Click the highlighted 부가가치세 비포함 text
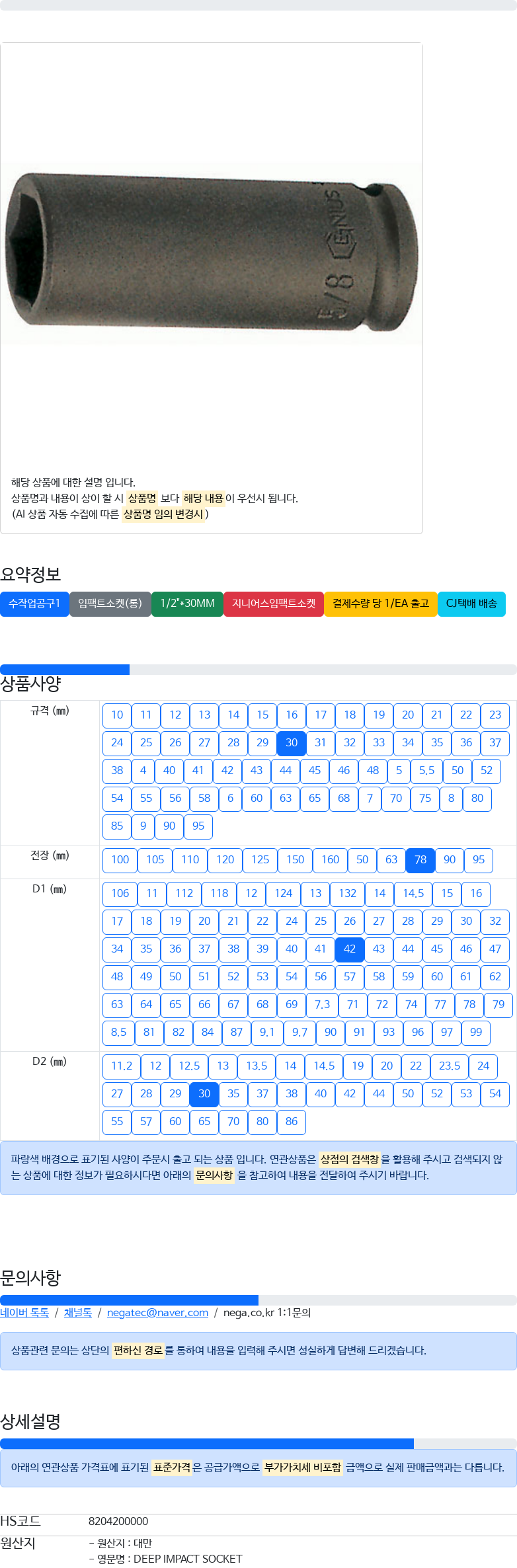Screen dimensions: 517x1568 click(x=303, y=1468)
